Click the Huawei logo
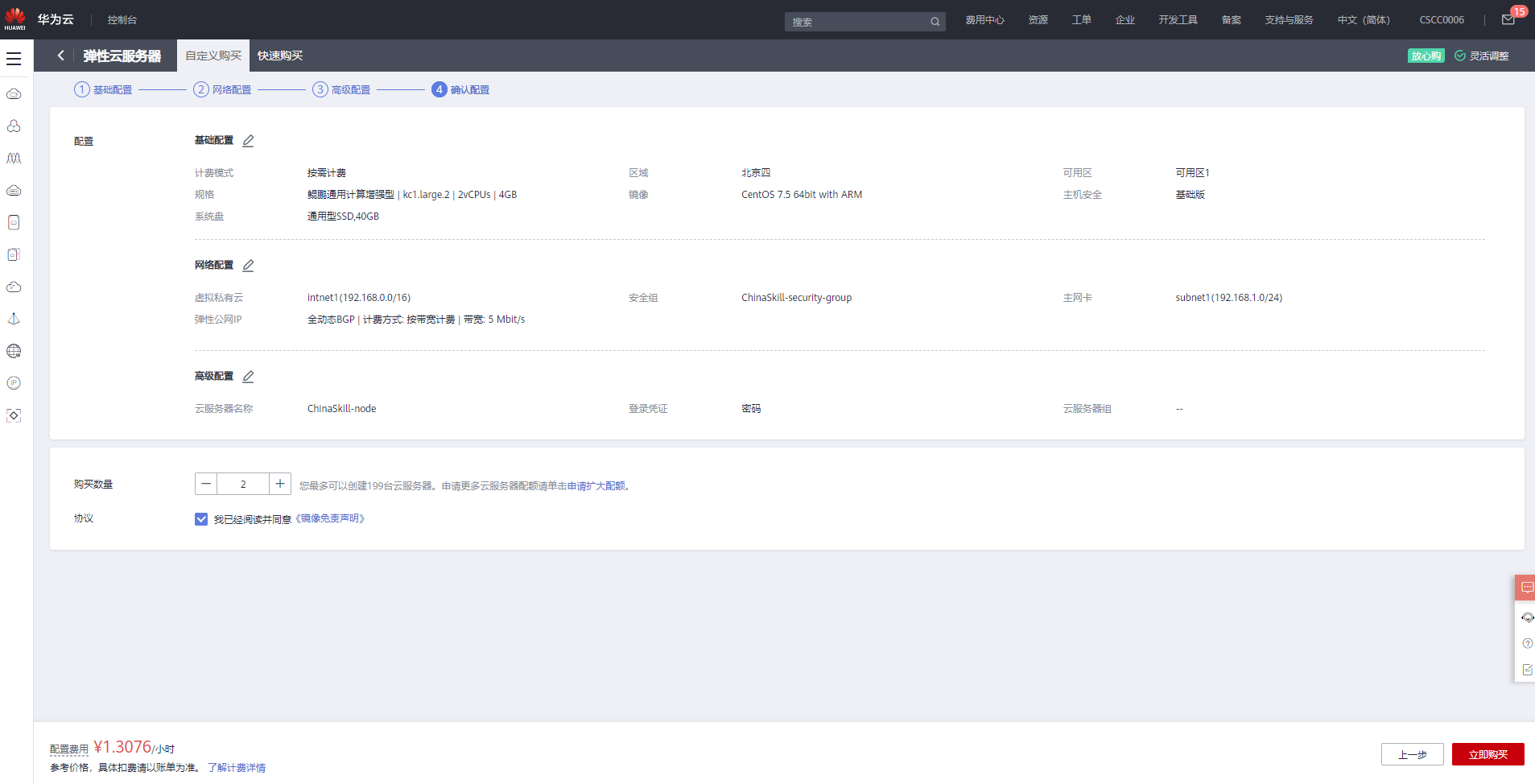Image resolution: width=1535 pixels, height=784 pixels. tap(14, 19)
